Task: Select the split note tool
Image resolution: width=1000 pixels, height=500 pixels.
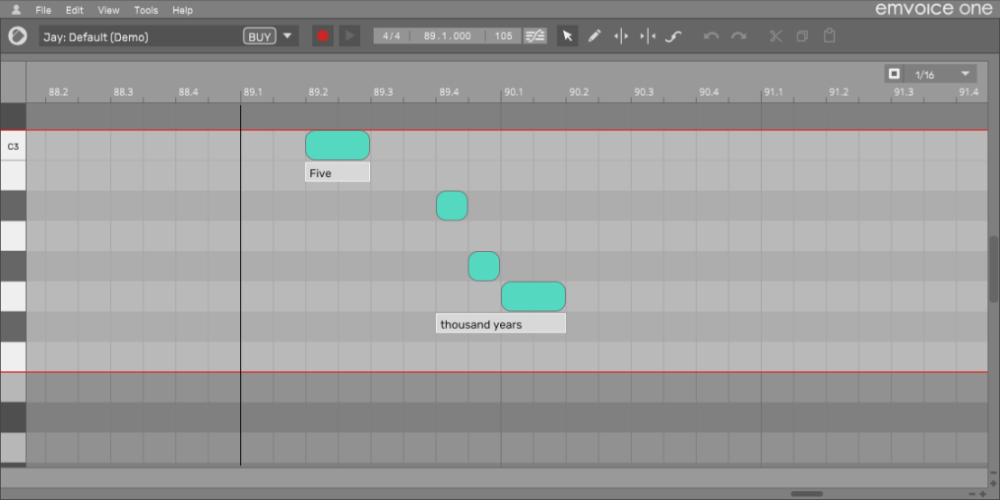Action: tap(621, 36)
